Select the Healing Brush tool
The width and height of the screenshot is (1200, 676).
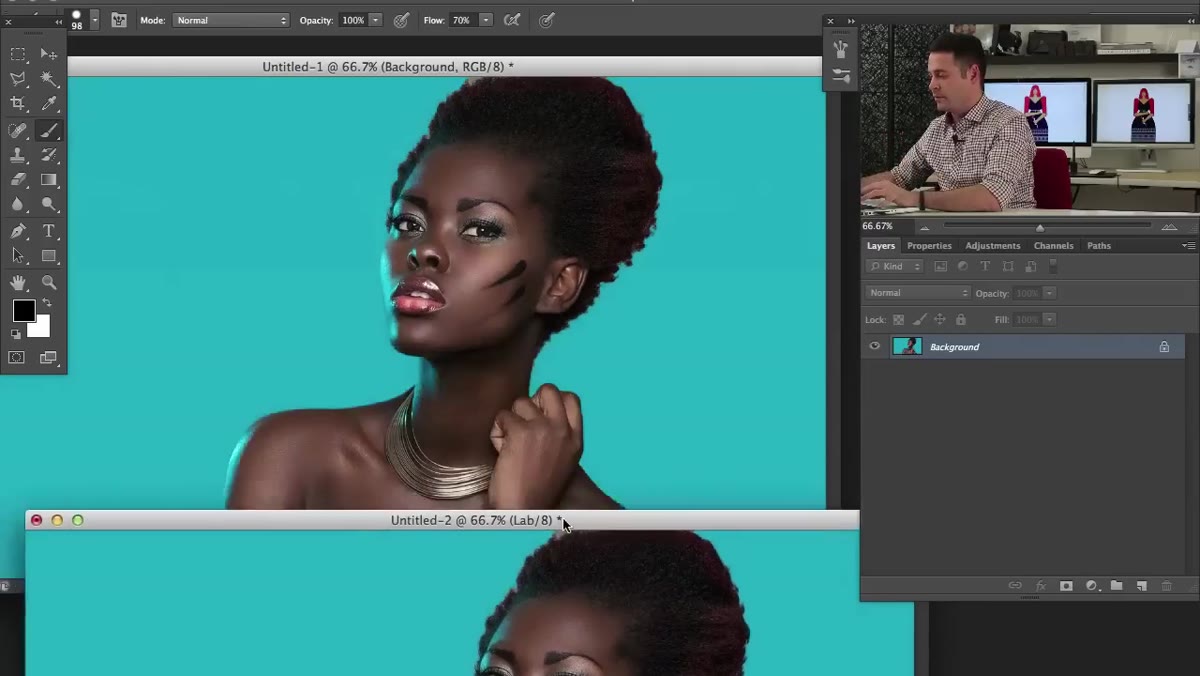click(x=18, y=130)
